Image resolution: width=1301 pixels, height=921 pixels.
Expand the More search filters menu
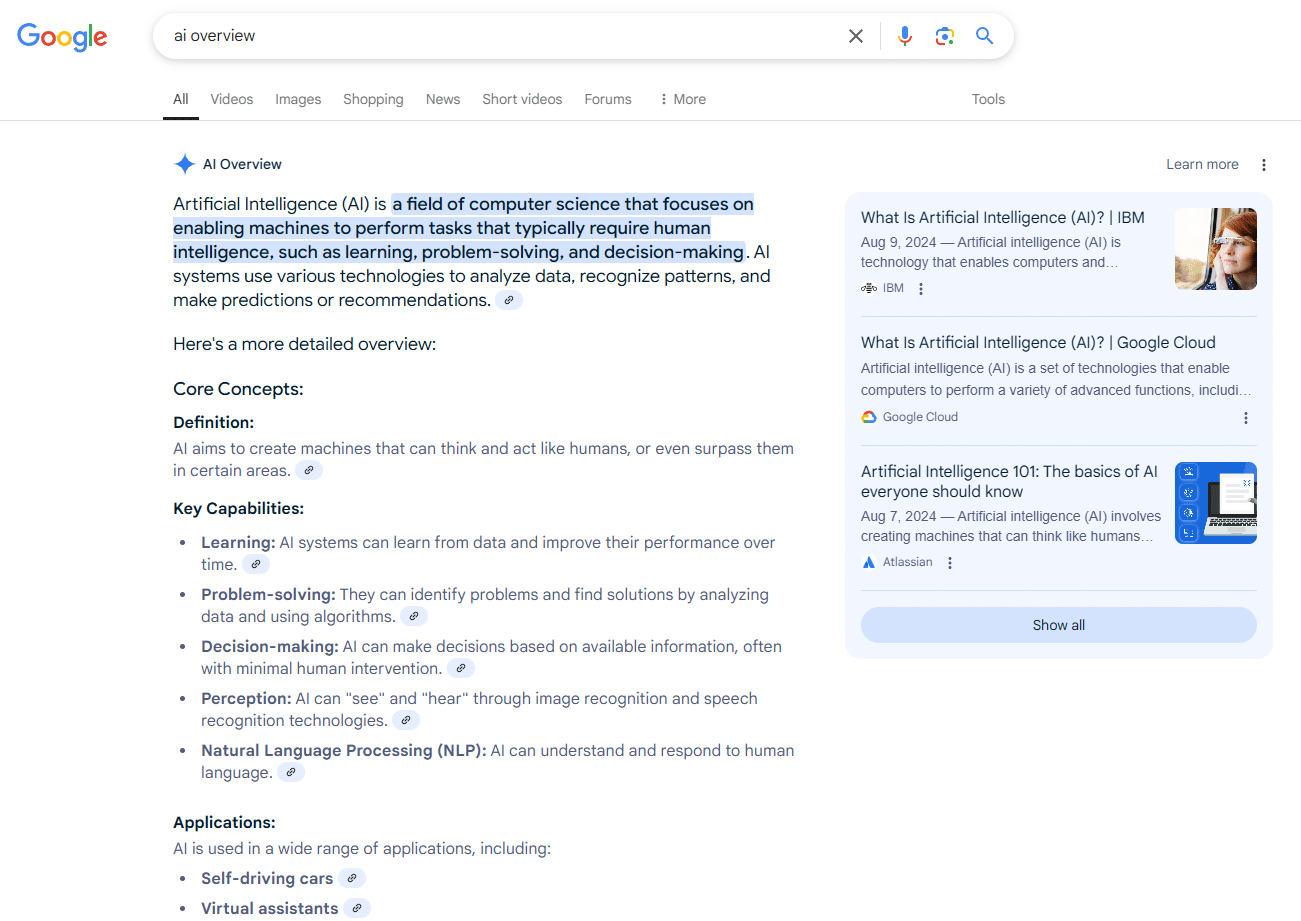click(x=682, y=99)
